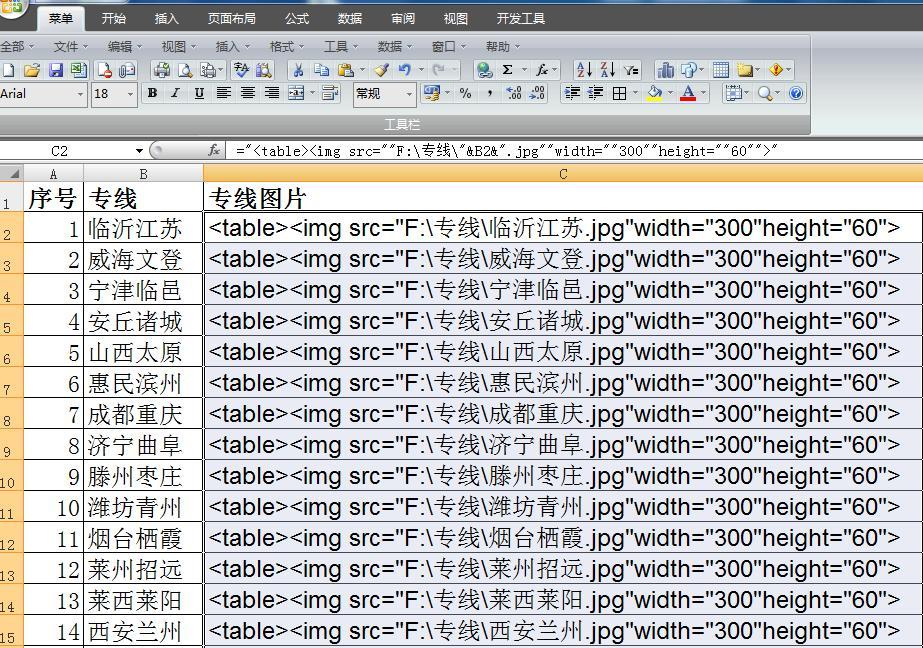Expand the Merge and Center dropdown arrow
Image resolution: width=923 pixels, height=648 pixels.
(313, 93)
